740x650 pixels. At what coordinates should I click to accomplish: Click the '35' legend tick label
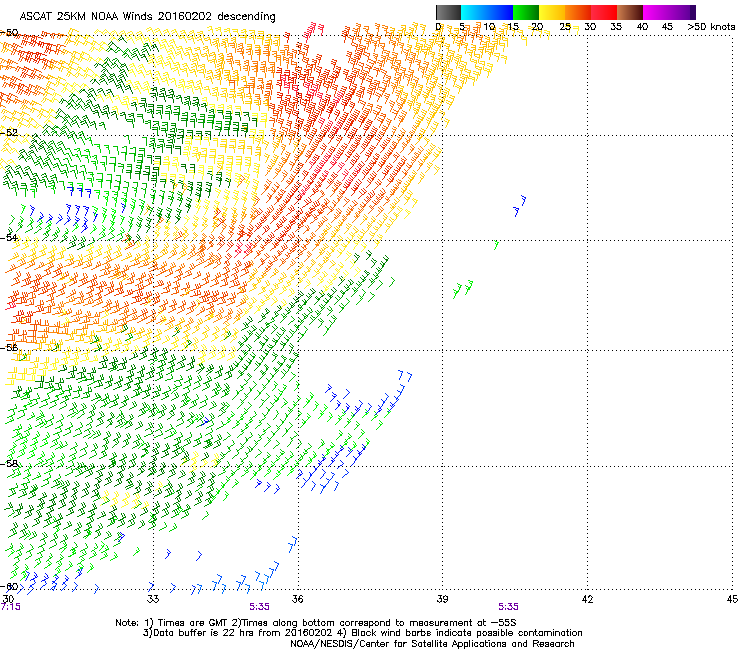pos(616,27)
